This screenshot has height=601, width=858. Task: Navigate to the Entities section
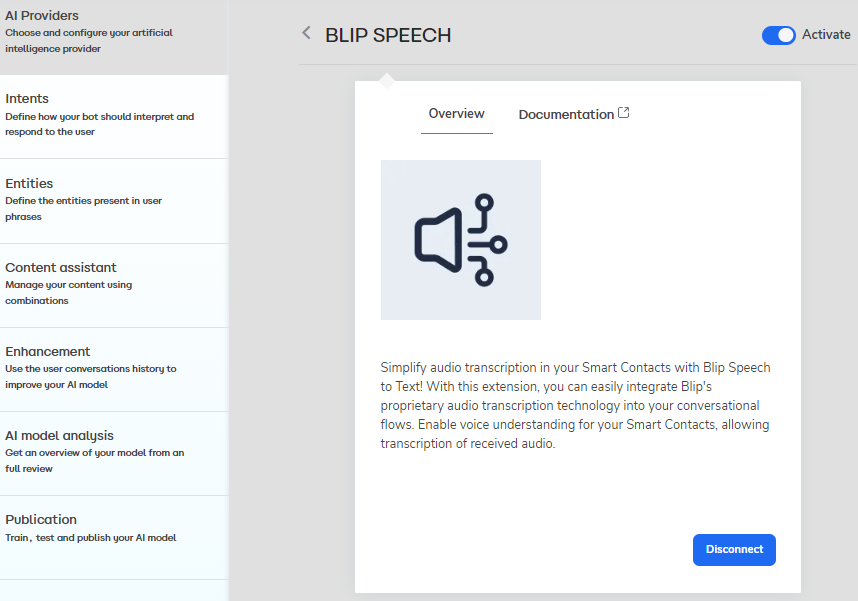29,183
